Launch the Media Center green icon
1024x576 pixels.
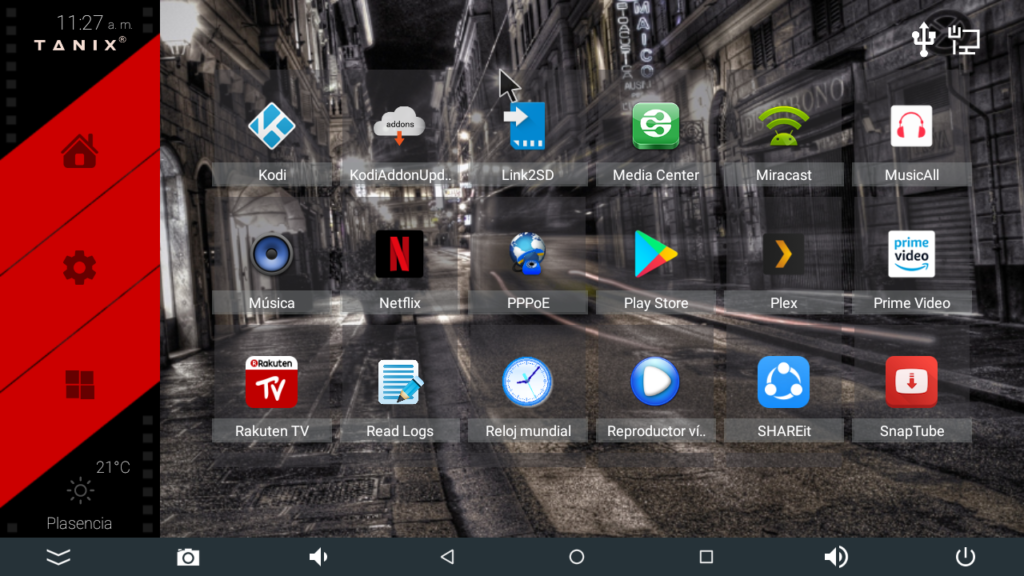(x=656, y=126)
